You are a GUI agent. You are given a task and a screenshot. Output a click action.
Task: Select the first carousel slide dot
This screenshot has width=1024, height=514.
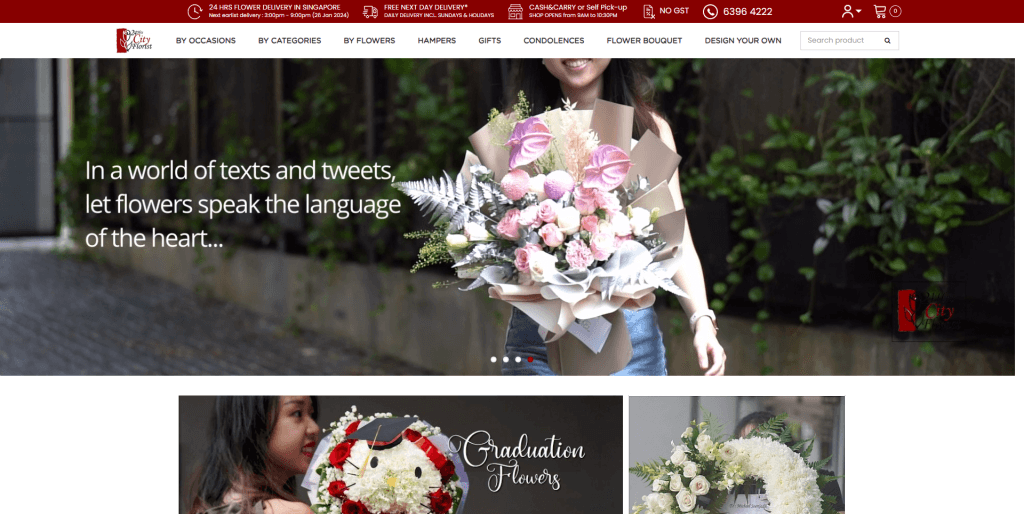(x=493, y=359)
